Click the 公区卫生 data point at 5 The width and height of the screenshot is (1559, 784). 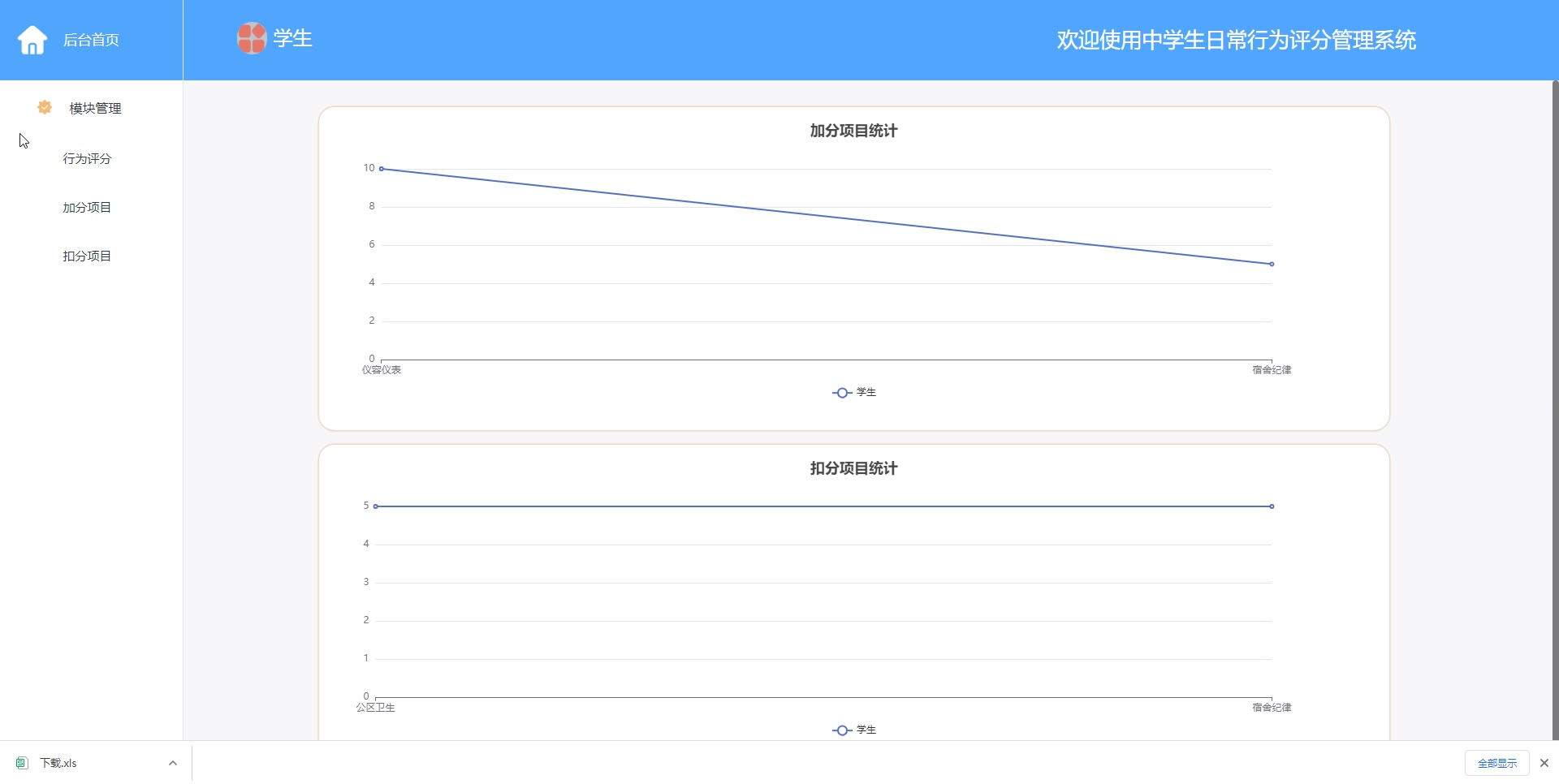(375, 506)
